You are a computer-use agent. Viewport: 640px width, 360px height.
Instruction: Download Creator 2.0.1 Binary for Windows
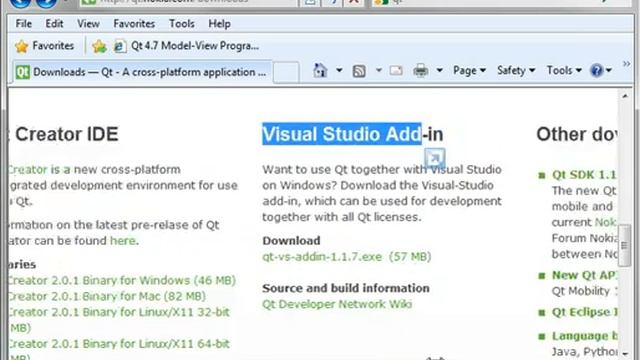tap(122, 280)
